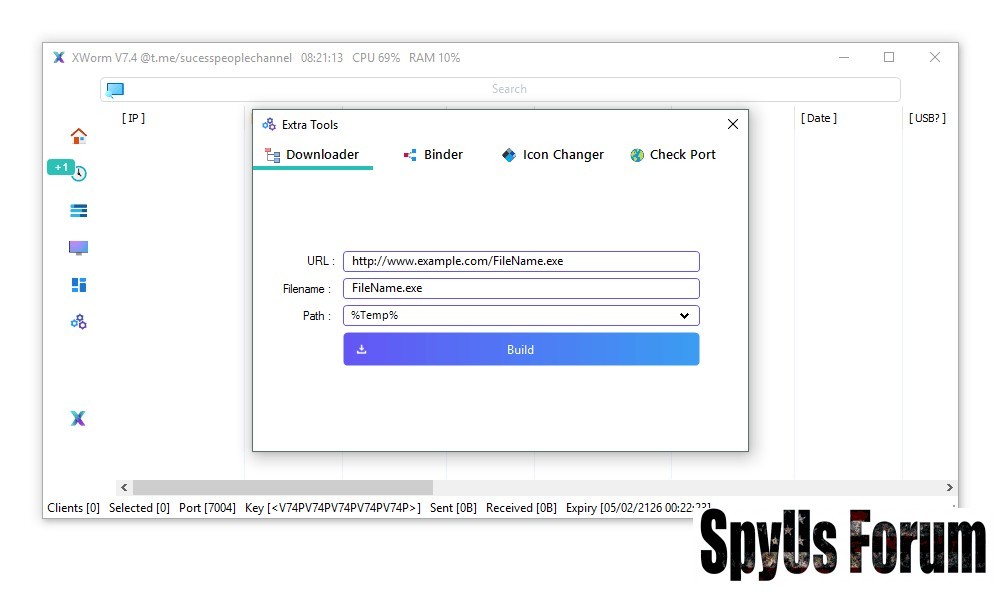The image size is (1003, 593).
Task: Close the Extra Tools dialog
Action: [733, 124]
